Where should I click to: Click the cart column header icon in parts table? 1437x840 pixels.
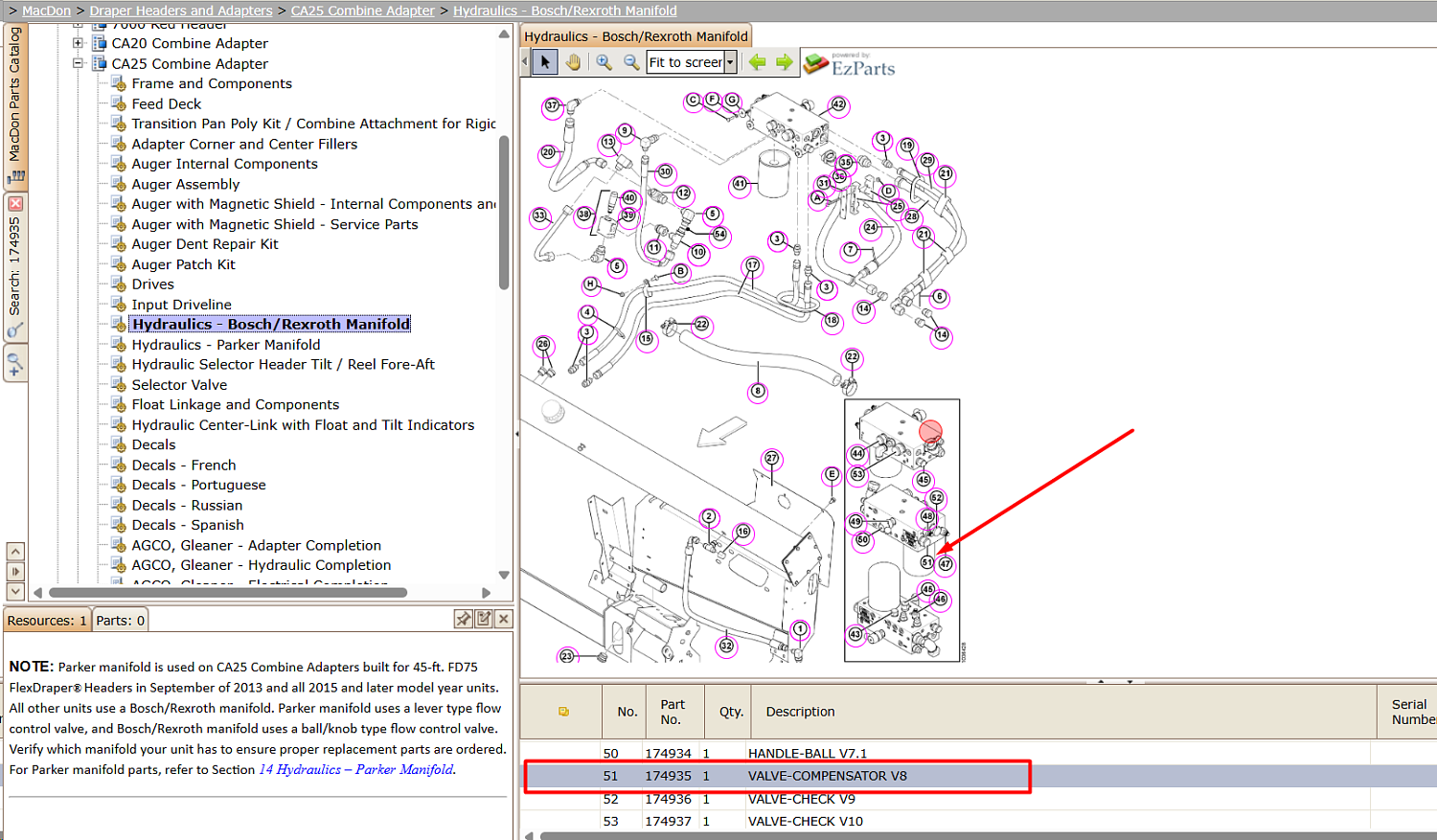[x=563, y=712]
